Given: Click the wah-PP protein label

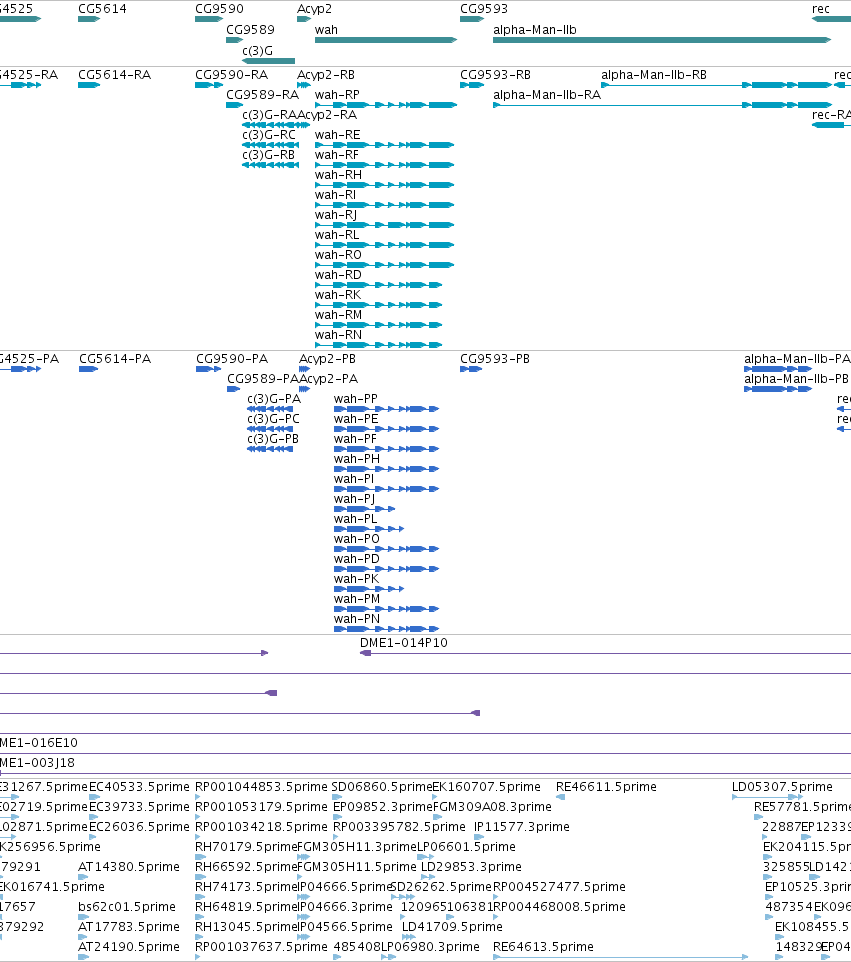Looking at the screenshot, I should tap(356, 399).
